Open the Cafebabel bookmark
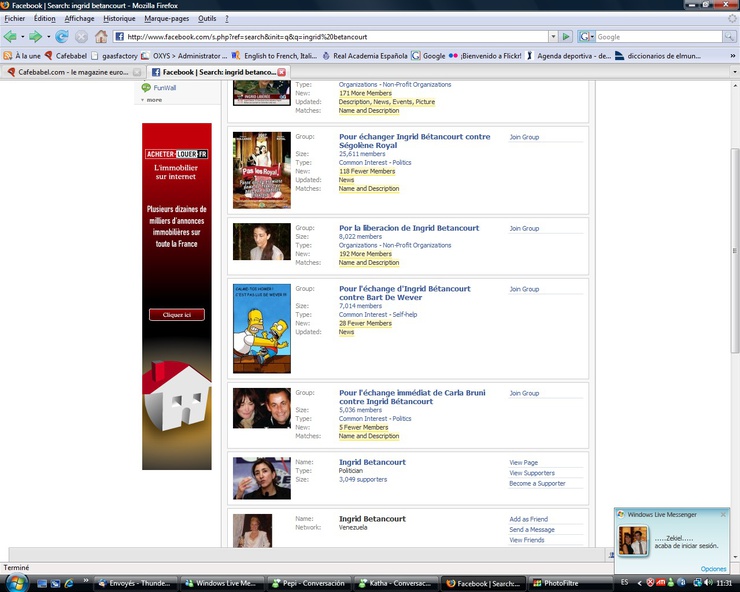Screen dimensions: 740x592 click(66, 56)
